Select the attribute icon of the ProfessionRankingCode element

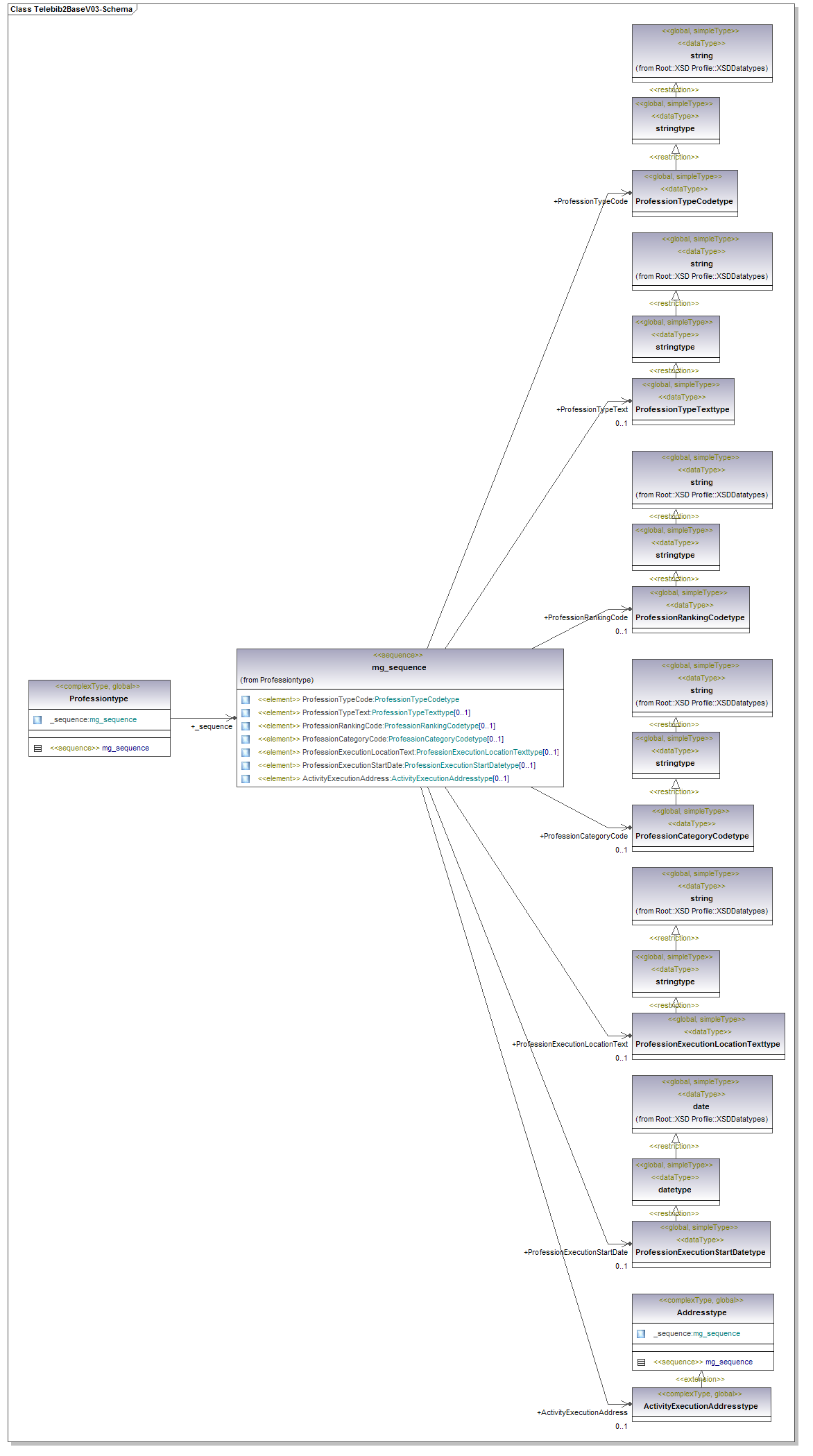tap(246, 726)
